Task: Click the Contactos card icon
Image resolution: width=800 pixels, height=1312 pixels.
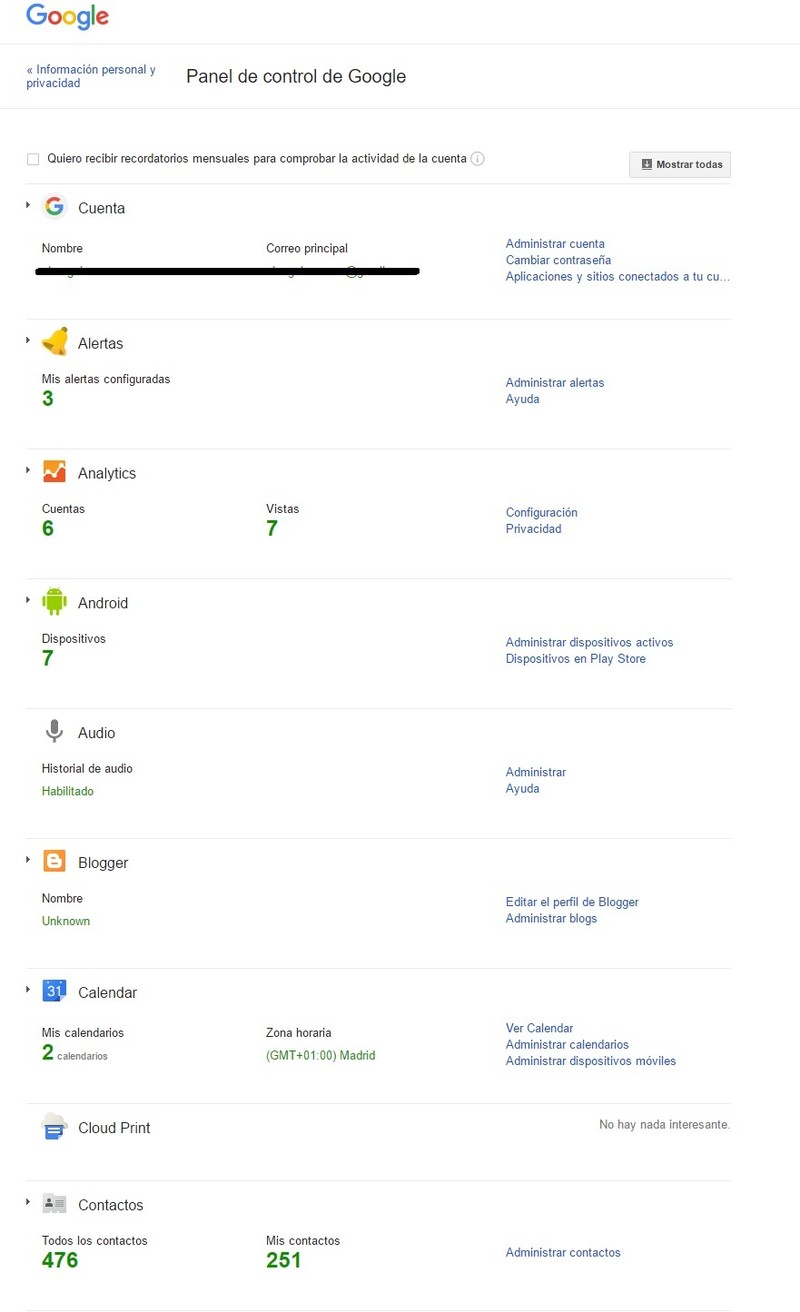Action: [55, 1204]
